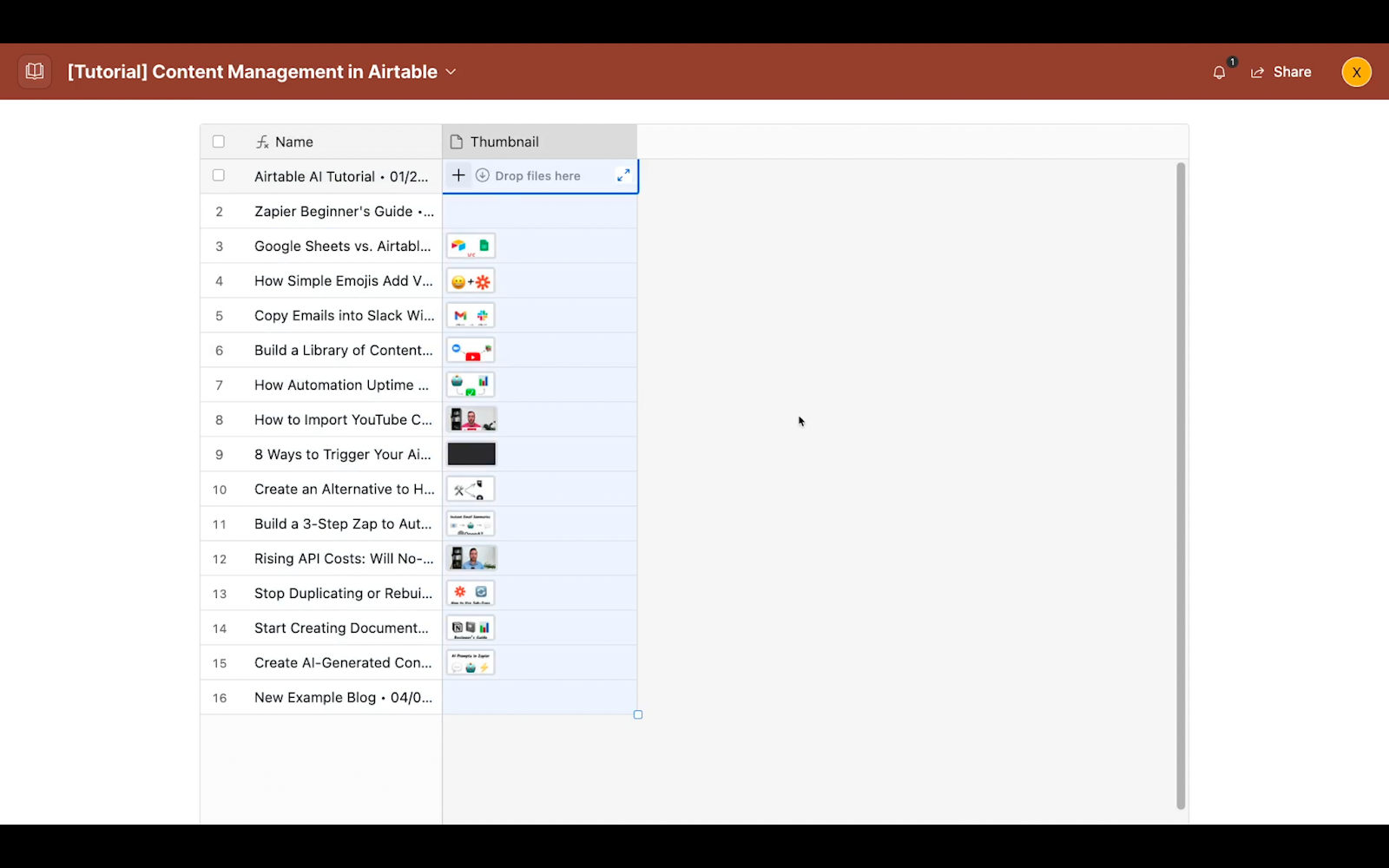Open the Airtable guide book icon
The height and width of the screenshot is (868, 1389).
35,71
